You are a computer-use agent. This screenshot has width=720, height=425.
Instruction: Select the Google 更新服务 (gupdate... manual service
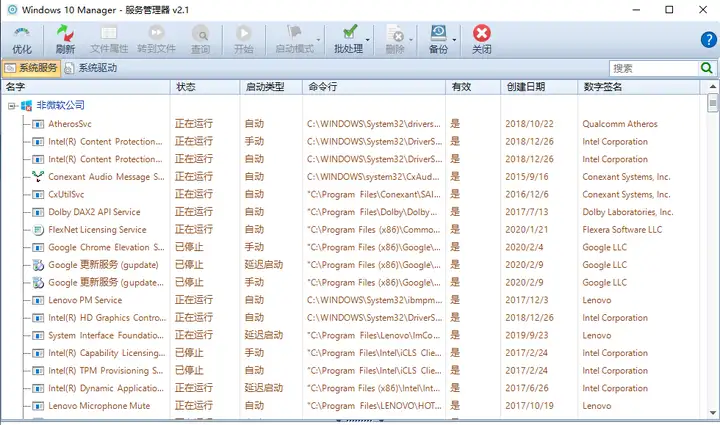(x=106, y=283)
